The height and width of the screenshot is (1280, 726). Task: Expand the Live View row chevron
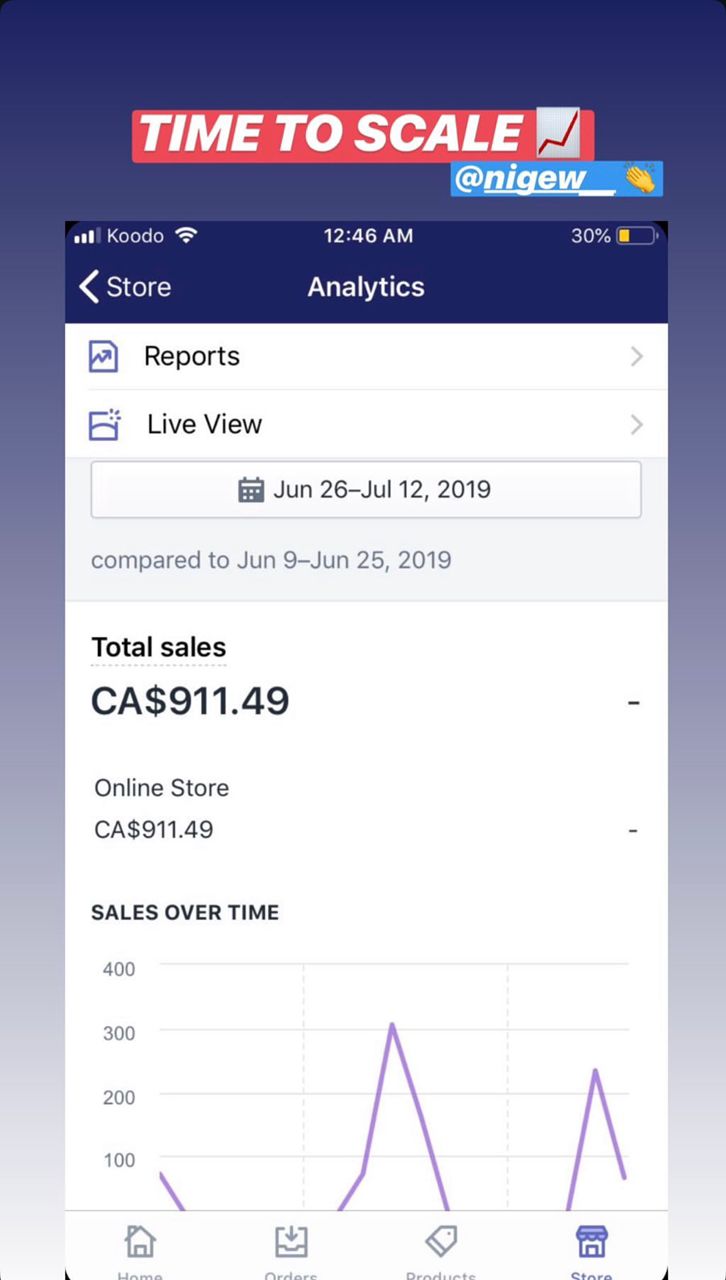pyautogui.click(x=637, y=424)
